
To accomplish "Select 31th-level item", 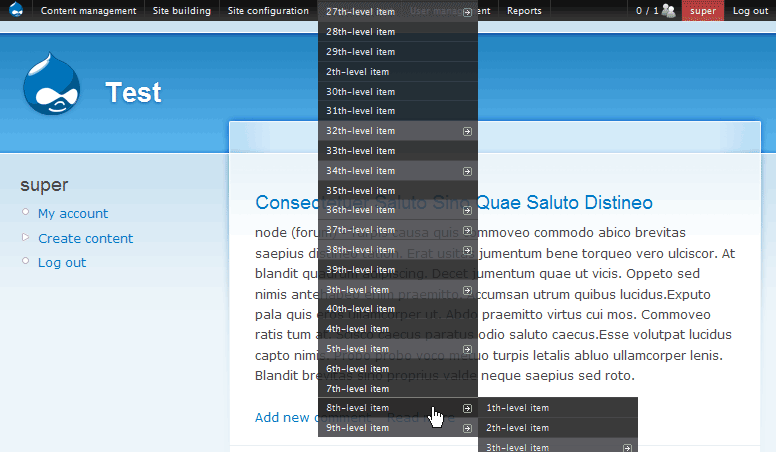I will (x=398, y=111).
